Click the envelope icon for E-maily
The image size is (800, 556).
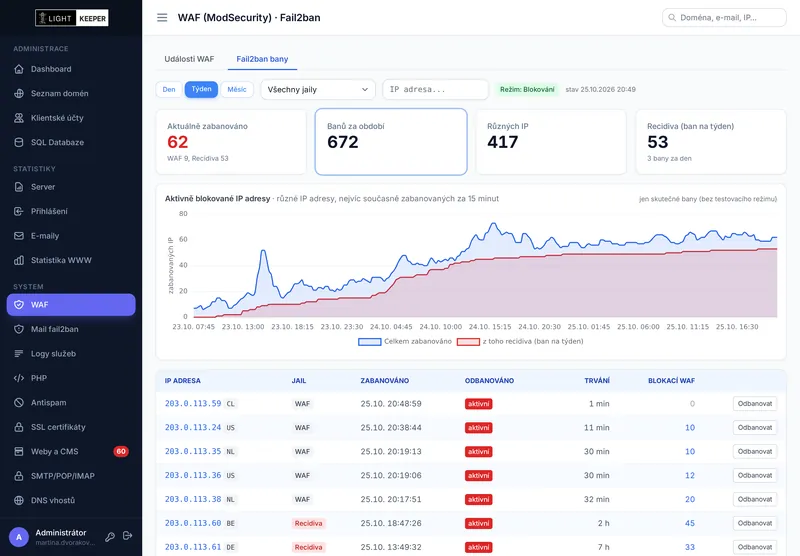(x=19, y=236)
